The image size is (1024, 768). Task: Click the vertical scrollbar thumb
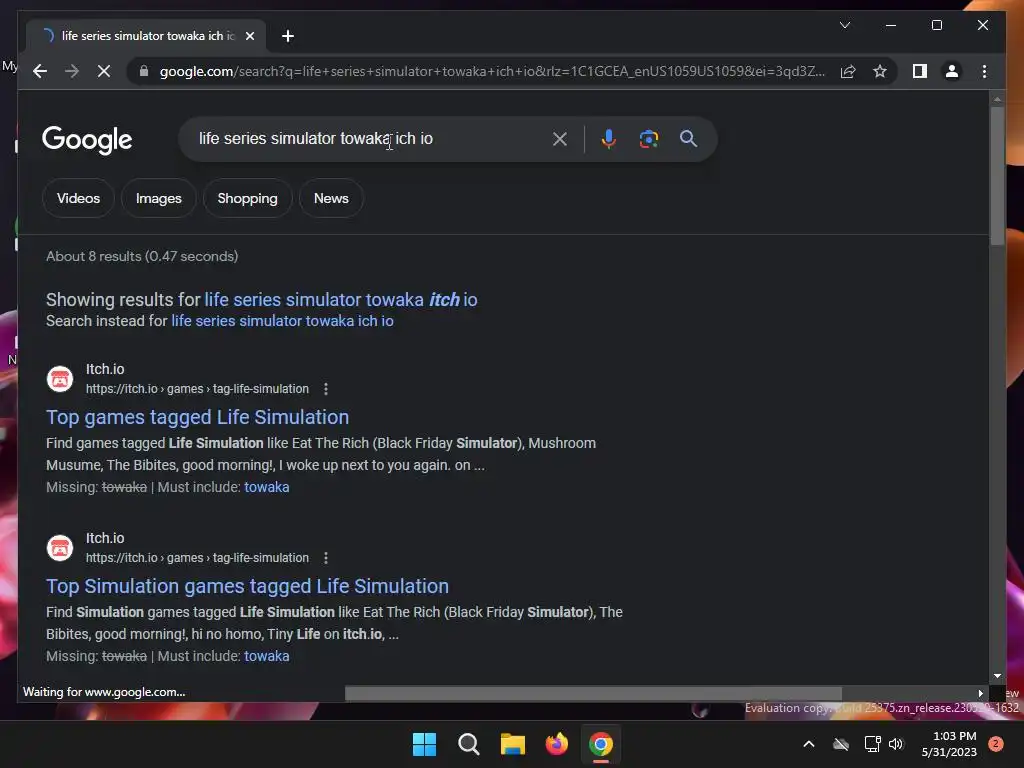click(x=997, y=175)
